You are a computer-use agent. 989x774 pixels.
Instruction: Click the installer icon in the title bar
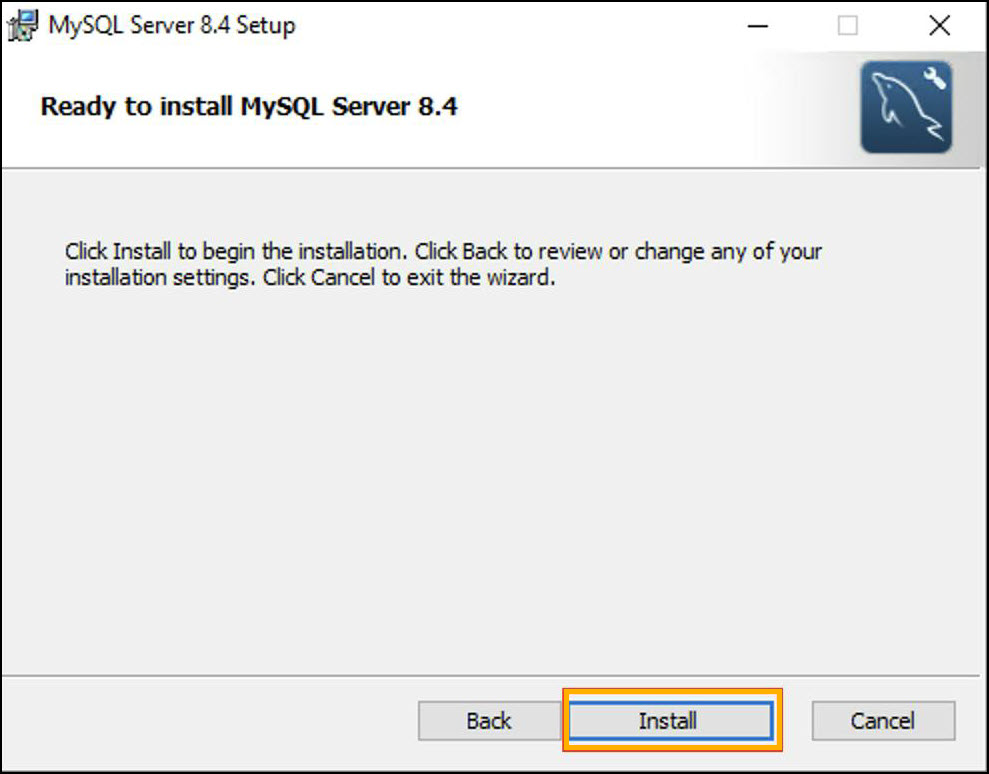(x=22, y=27)
